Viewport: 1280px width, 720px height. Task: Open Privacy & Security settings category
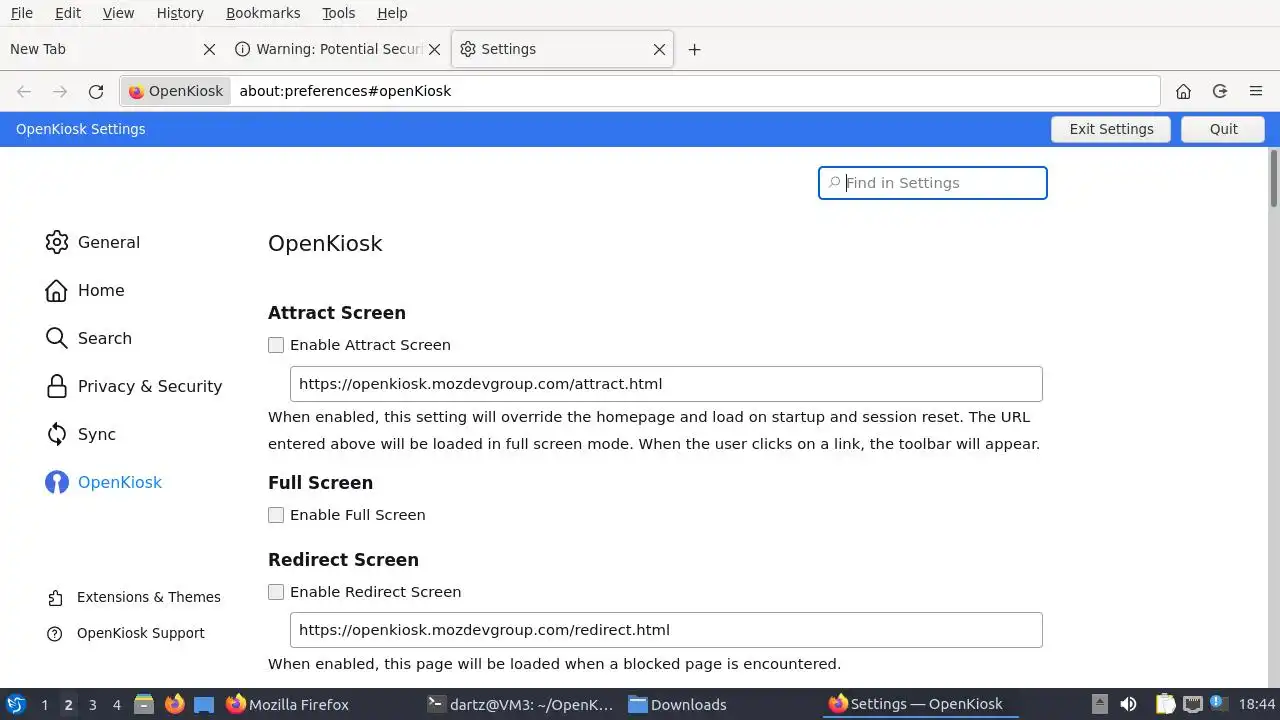click(x=134, y=386)
